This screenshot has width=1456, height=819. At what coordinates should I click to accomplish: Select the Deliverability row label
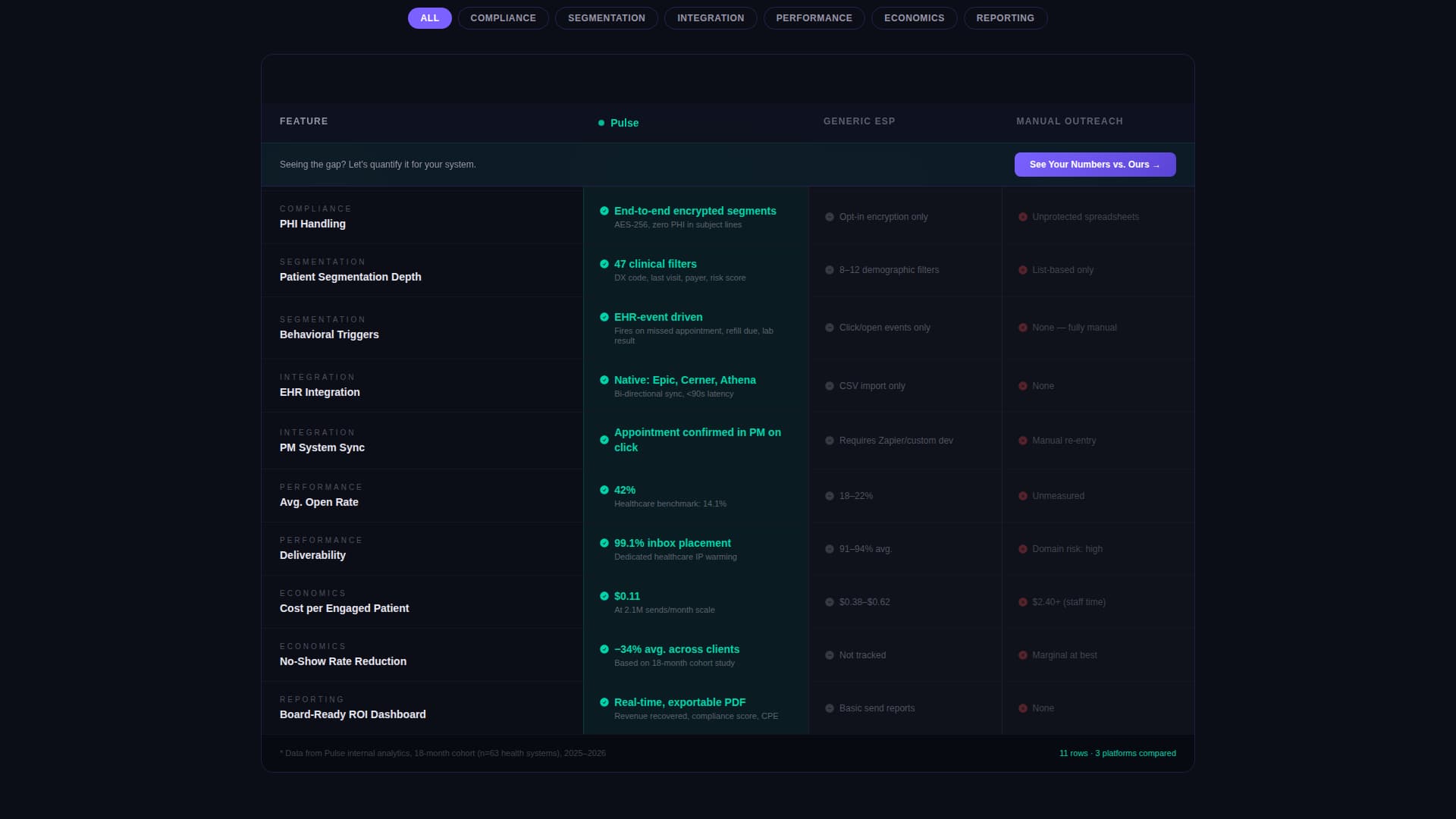point(312,555)
